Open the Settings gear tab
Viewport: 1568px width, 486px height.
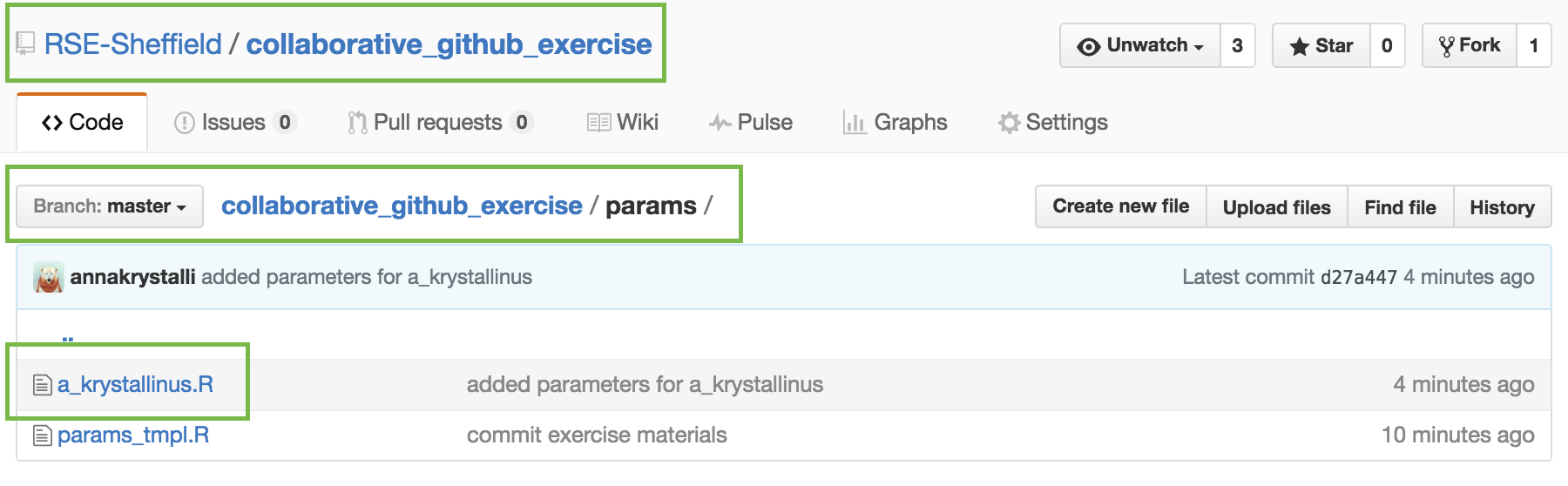click(1053, 123)
